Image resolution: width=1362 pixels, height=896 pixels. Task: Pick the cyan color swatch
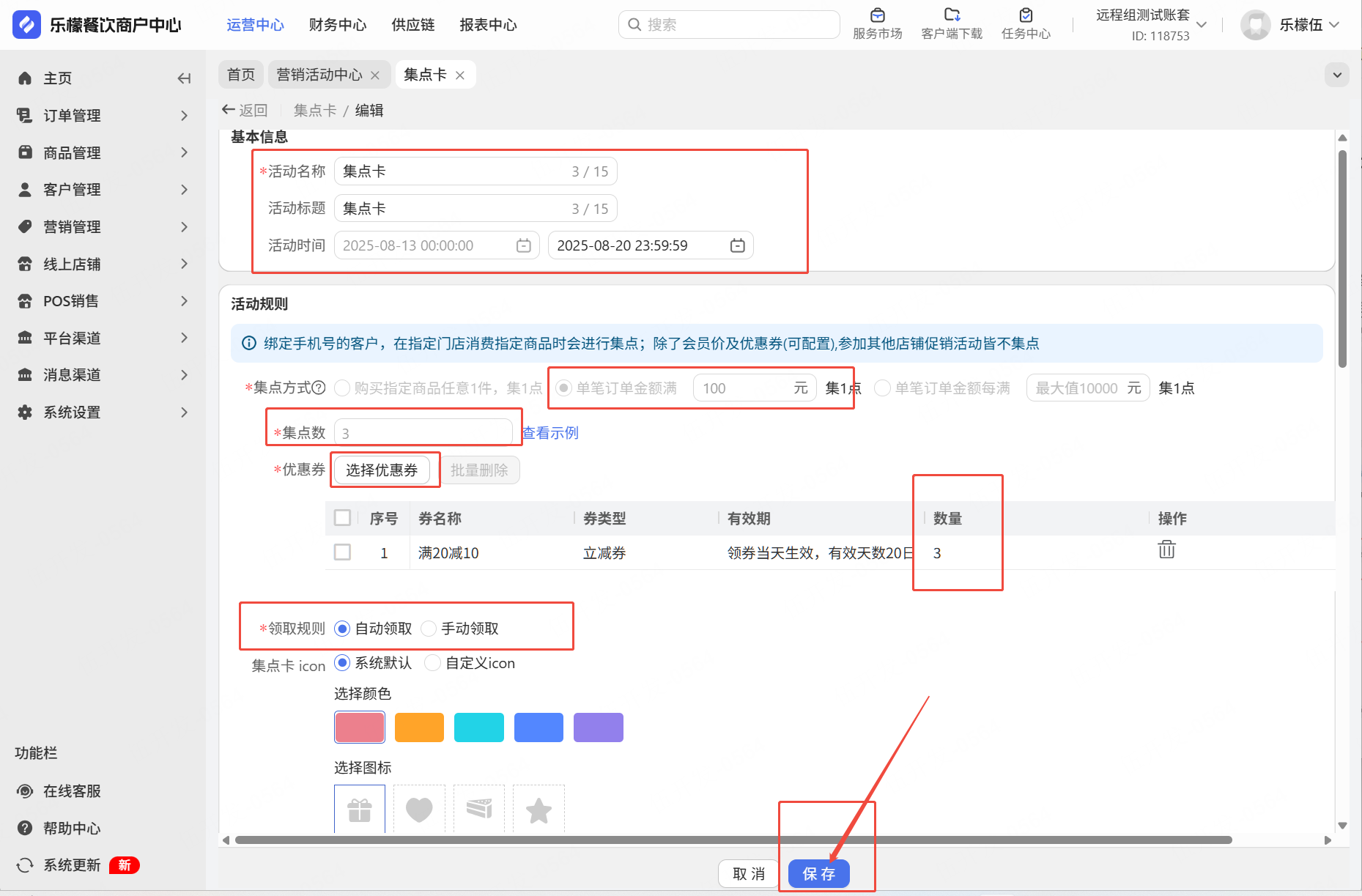click(479, 727)
